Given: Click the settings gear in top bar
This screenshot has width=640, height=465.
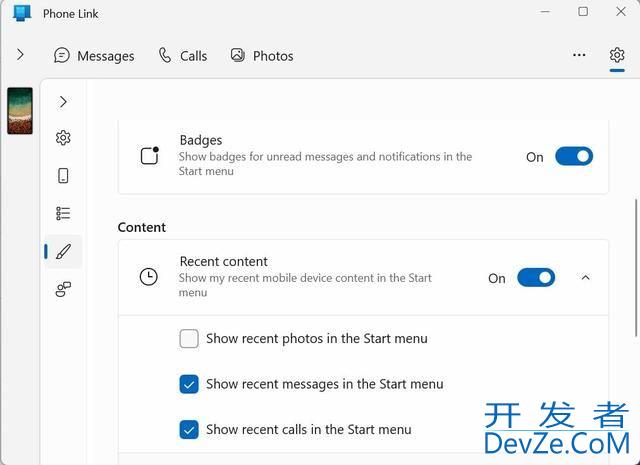Looking at the screenshot, I should tap(617, 55).
